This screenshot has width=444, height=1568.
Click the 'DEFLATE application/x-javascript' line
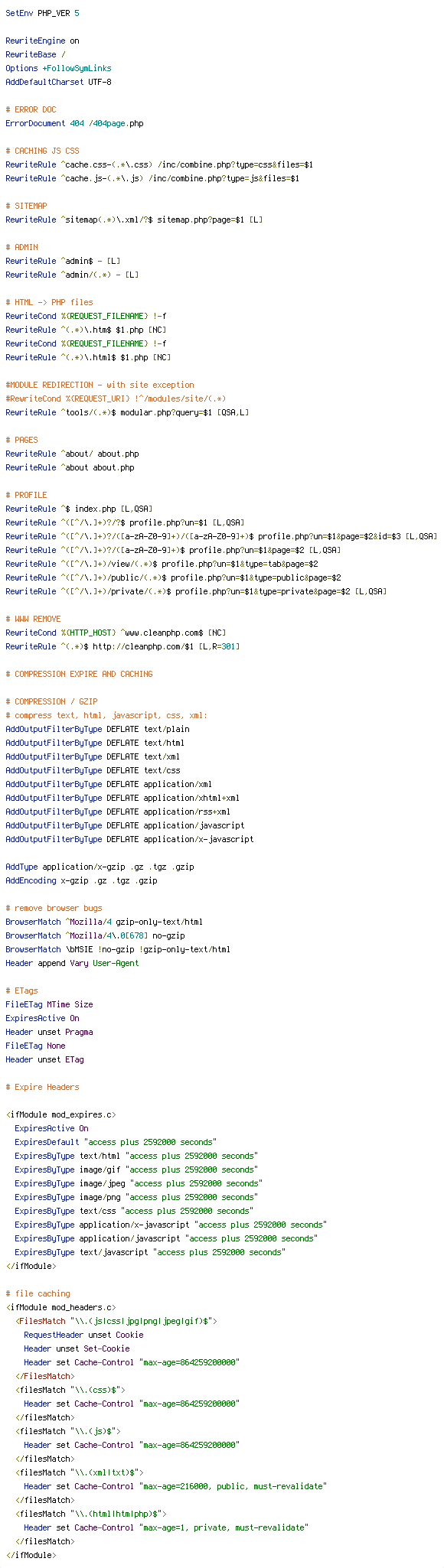pyautogui.click(x=129, y=840)
